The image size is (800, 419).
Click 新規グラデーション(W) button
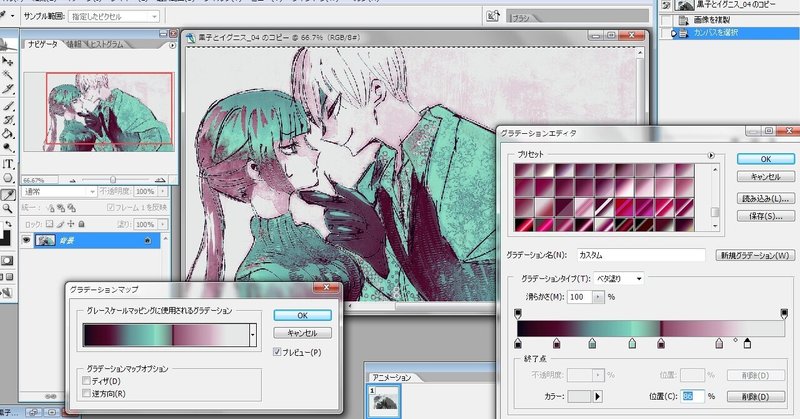pos(755,255)
